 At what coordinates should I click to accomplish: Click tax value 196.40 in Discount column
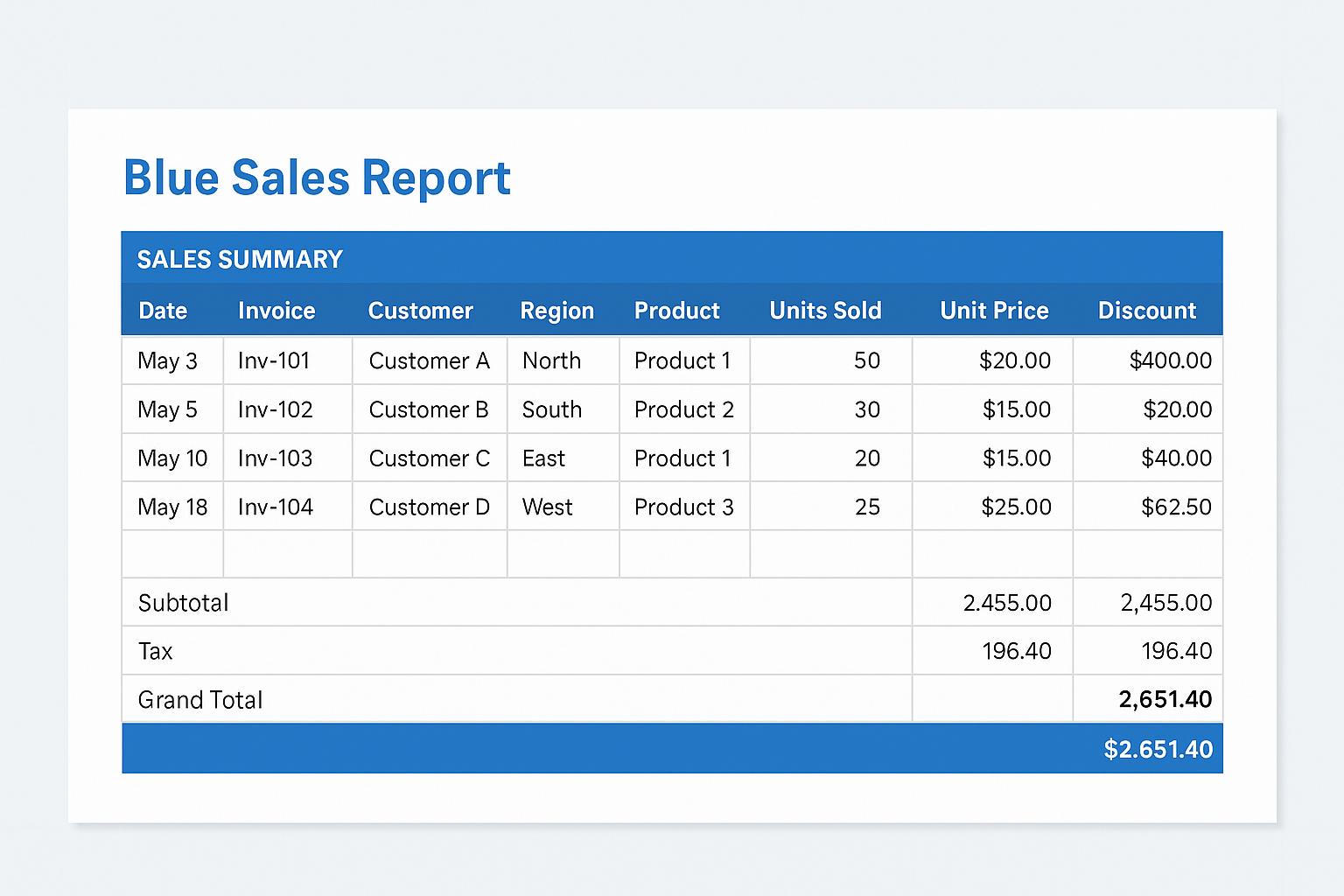1177,651
